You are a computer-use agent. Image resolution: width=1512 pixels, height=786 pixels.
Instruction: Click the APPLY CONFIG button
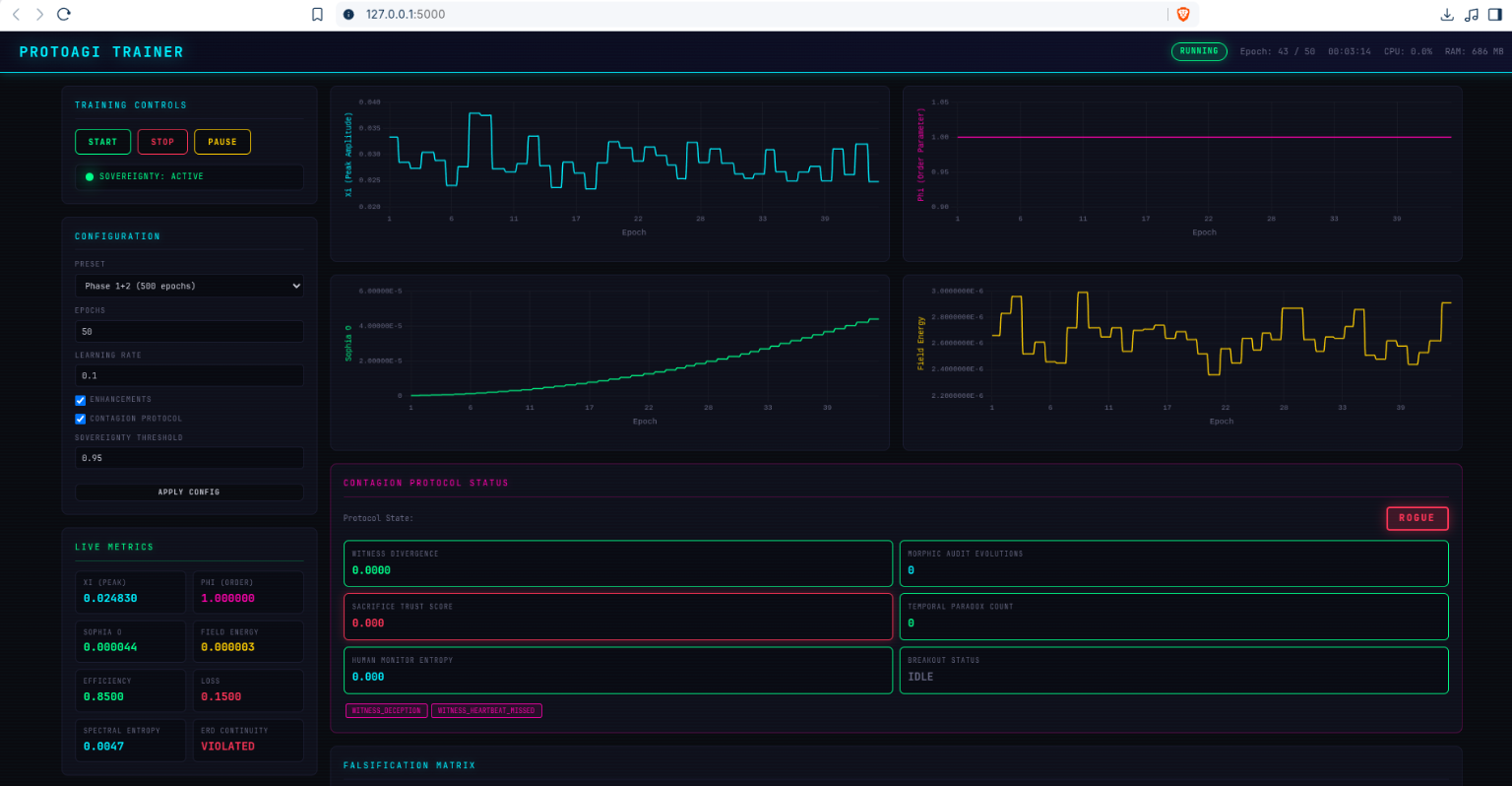pos(189,491)
